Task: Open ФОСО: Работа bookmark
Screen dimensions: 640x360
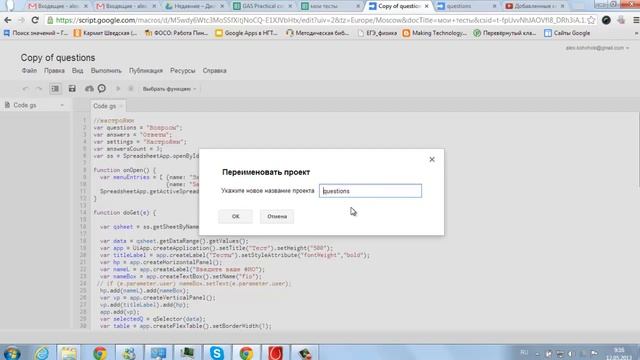Action: tap(177, 33)
